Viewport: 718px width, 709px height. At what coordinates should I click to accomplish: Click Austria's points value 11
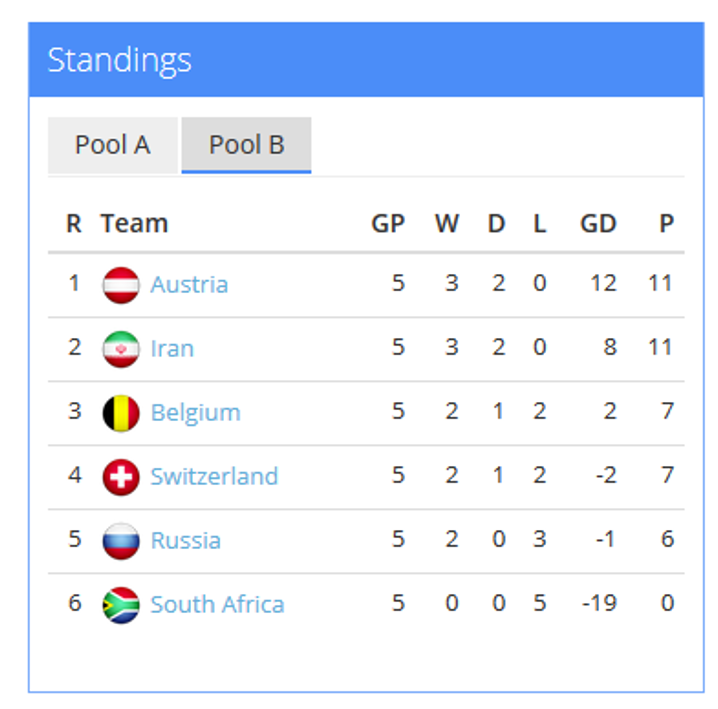click(x=660, y=283)
